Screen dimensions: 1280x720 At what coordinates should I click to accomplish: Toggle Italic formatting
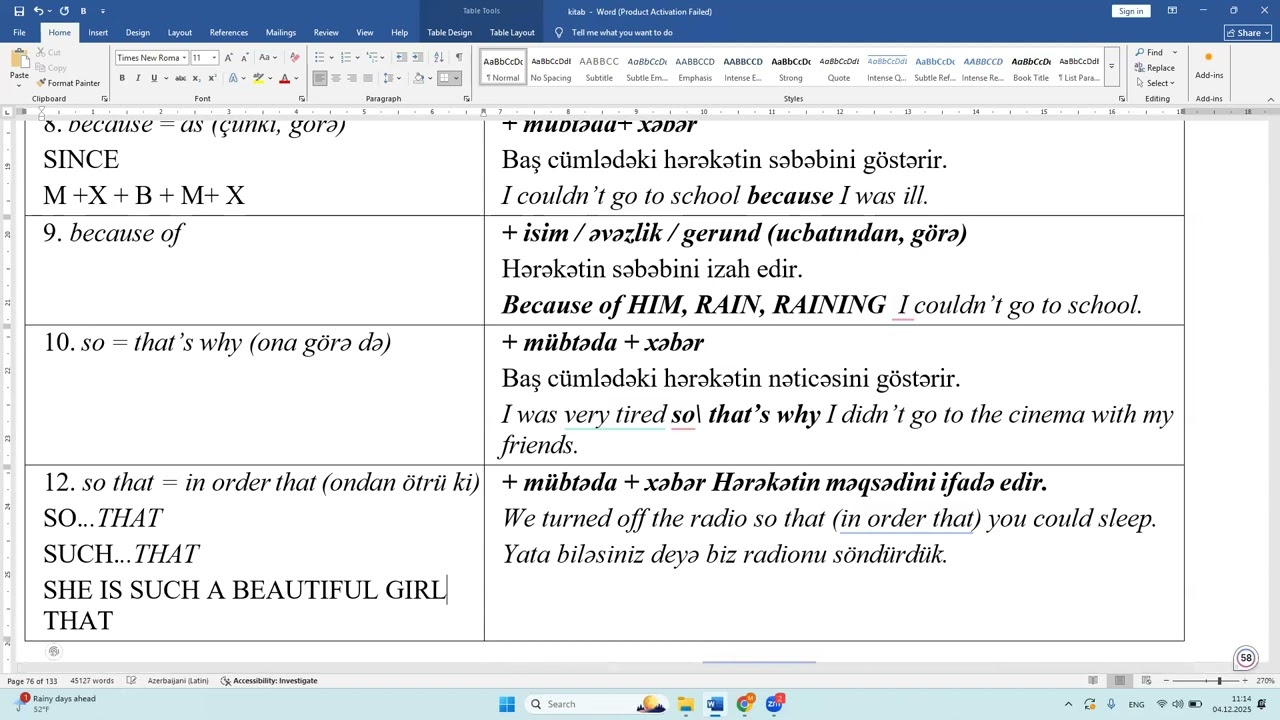pos(138,78)
